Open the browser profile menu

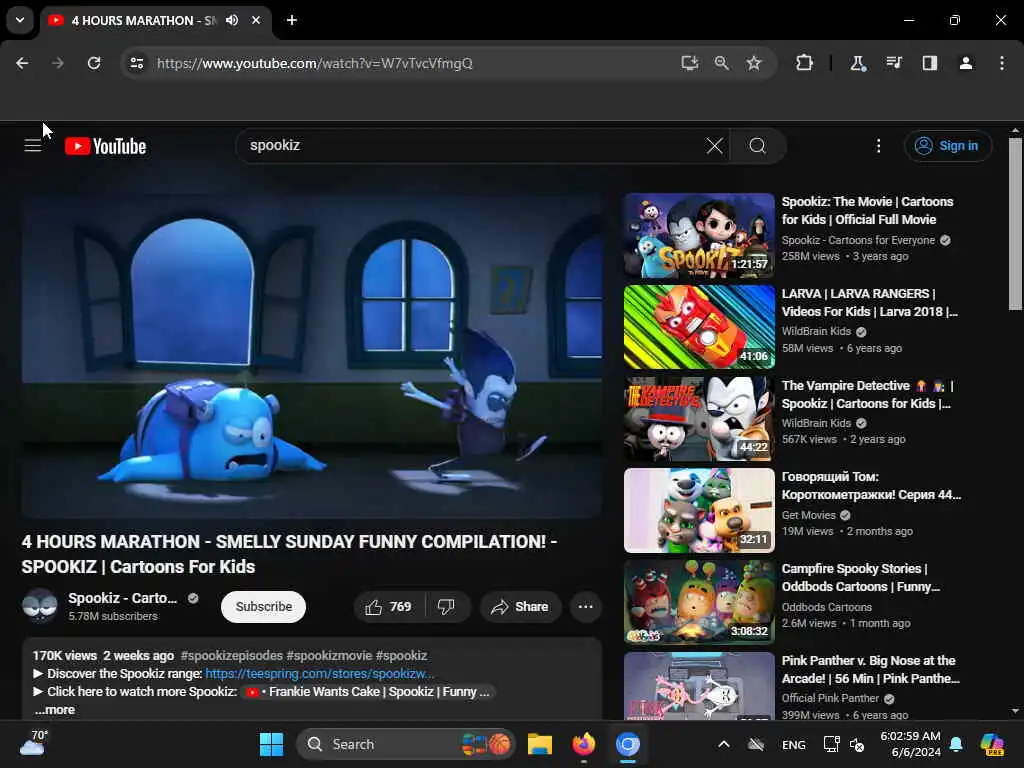click(x=966, y=63)
